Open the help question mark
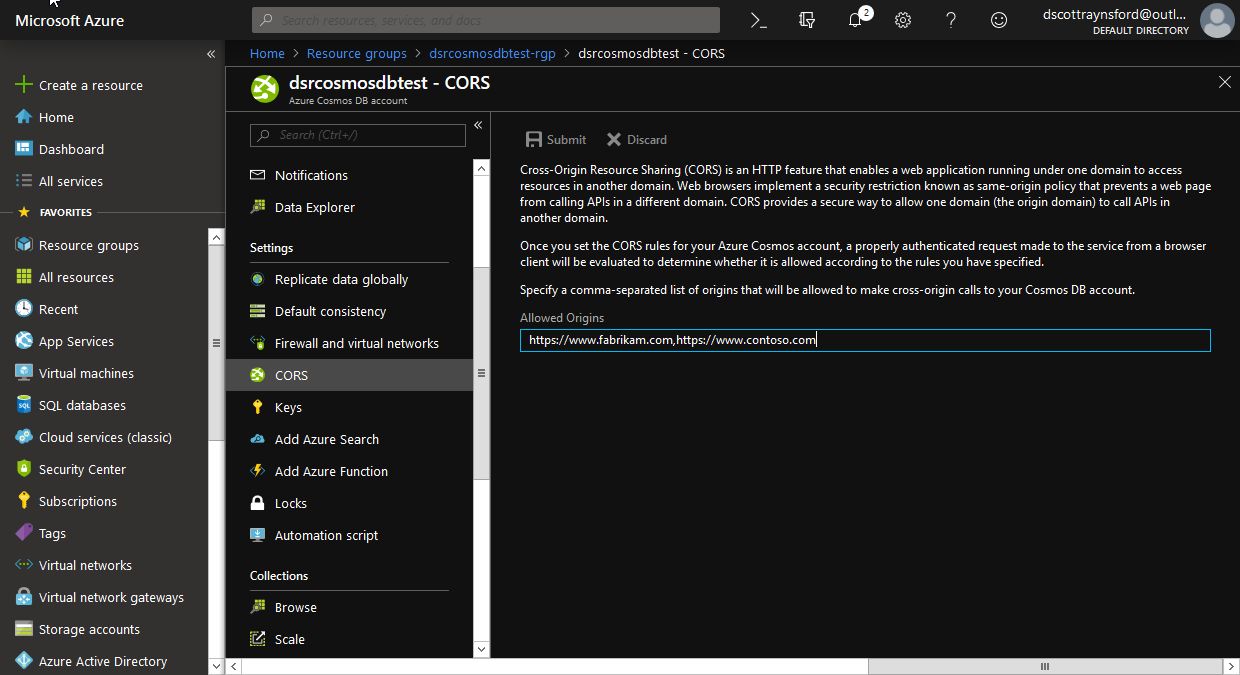Screen dimensions: 1240x675 [x=951, y=20]
